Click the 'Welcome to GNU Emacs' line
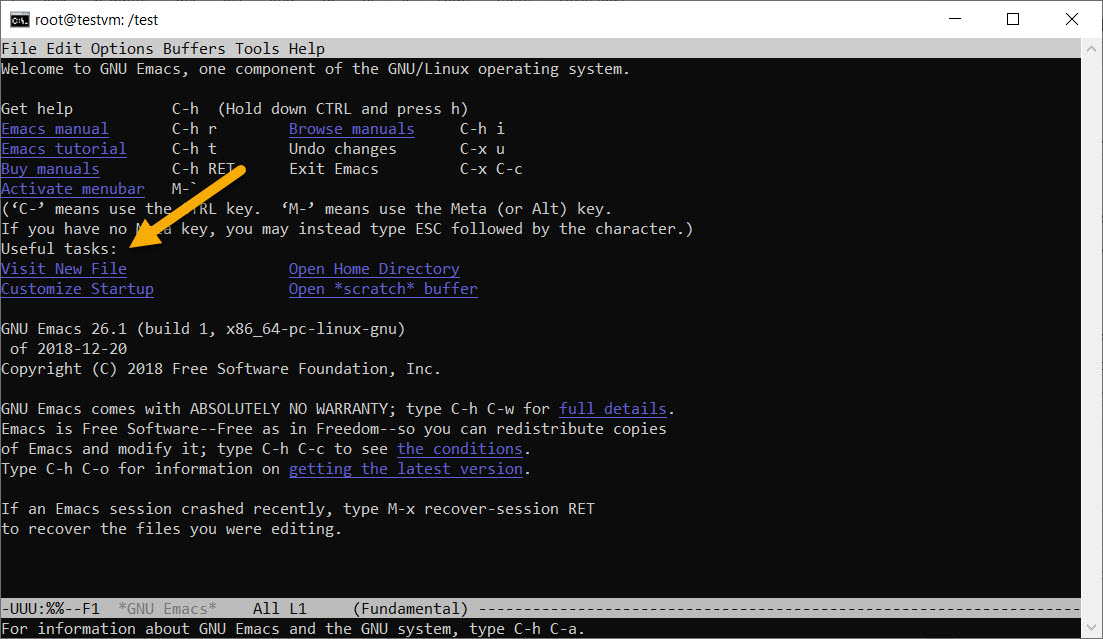The height and width of the screenshot is (639, 1103). [315, 69]
